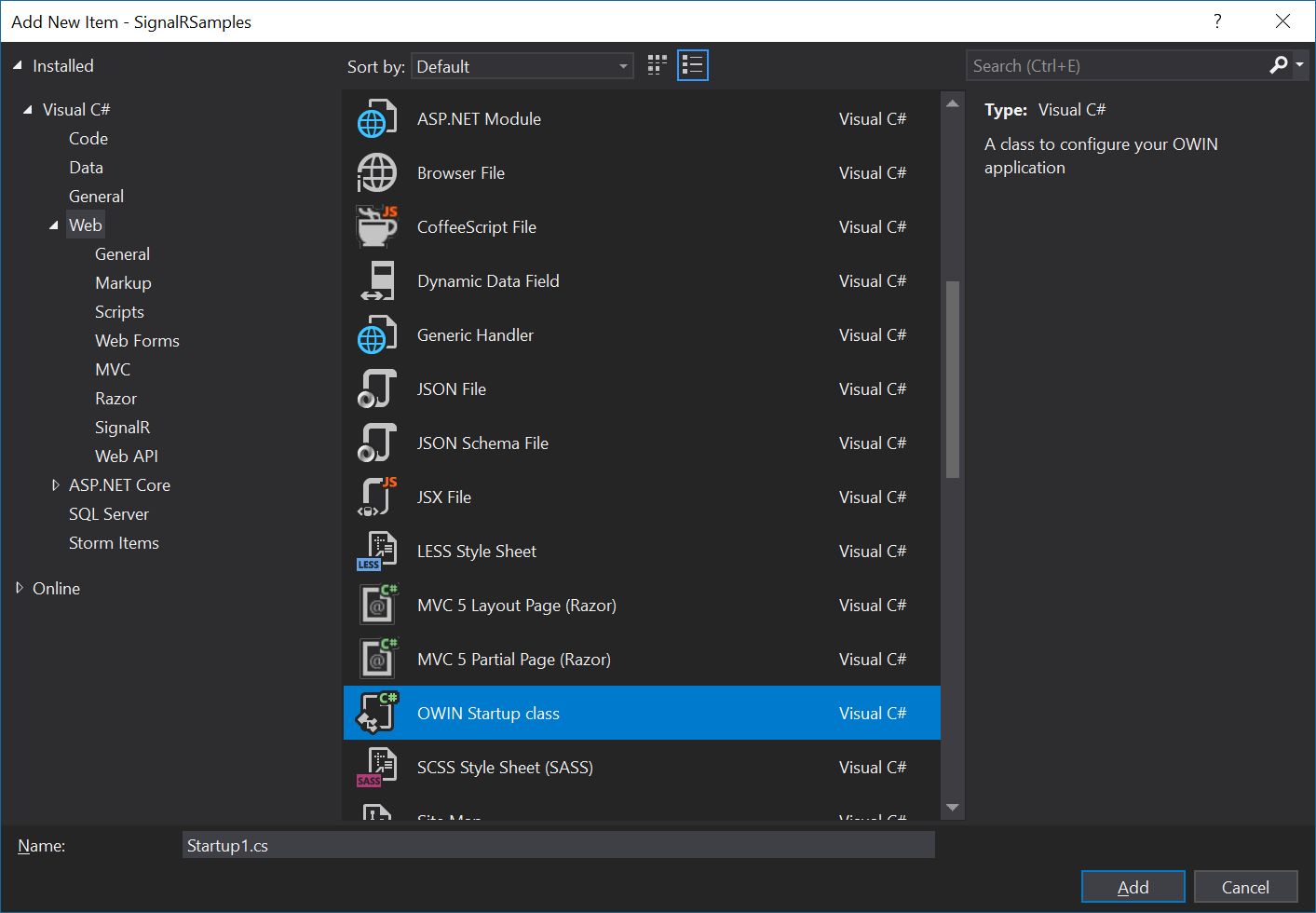Open the help question mark button
Viewport: 1316px width, 913px height.
click(x=1217, y=21)
